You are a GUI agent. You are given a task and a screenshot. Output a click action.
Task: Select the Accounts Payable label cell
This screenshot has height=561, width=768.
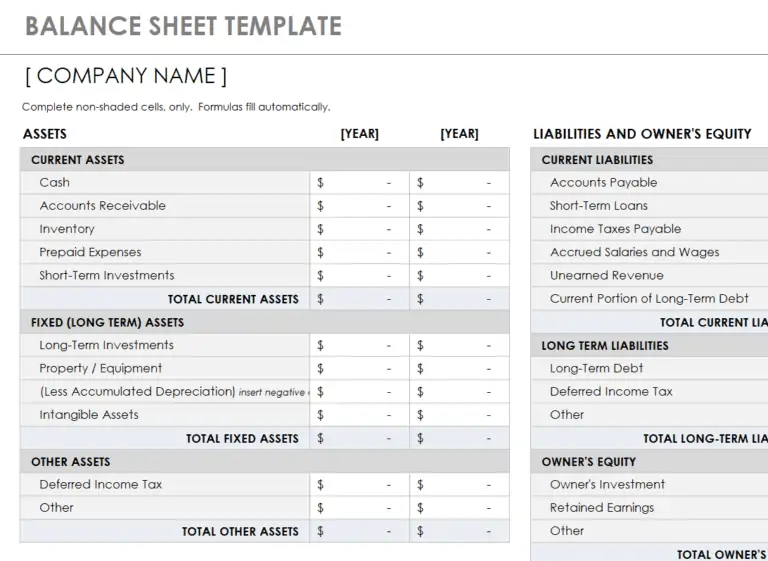click(x=650, y=183)
